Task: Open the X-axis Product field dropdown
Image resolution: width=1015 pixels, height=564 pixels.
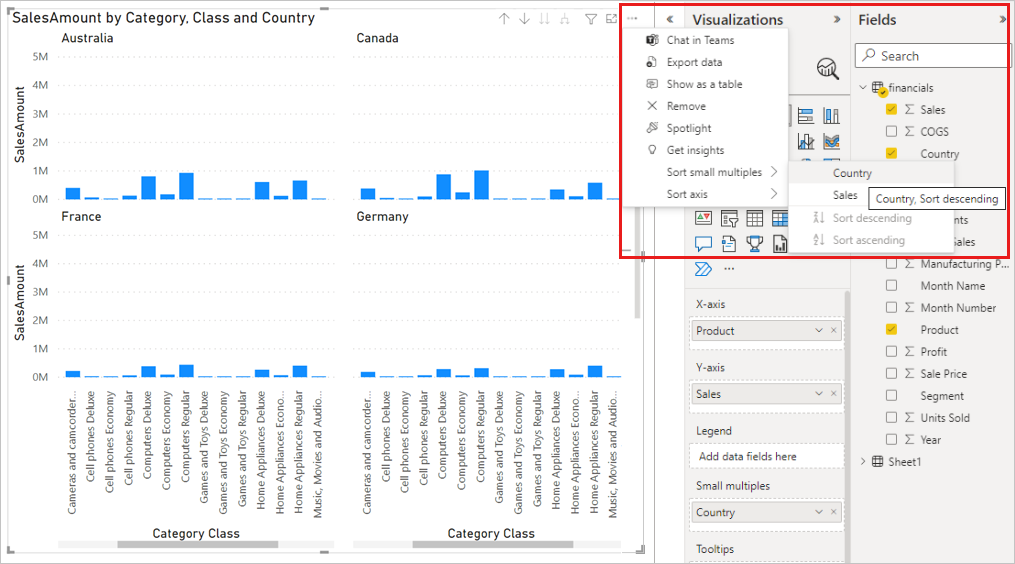Action: (x=819, y=330)
